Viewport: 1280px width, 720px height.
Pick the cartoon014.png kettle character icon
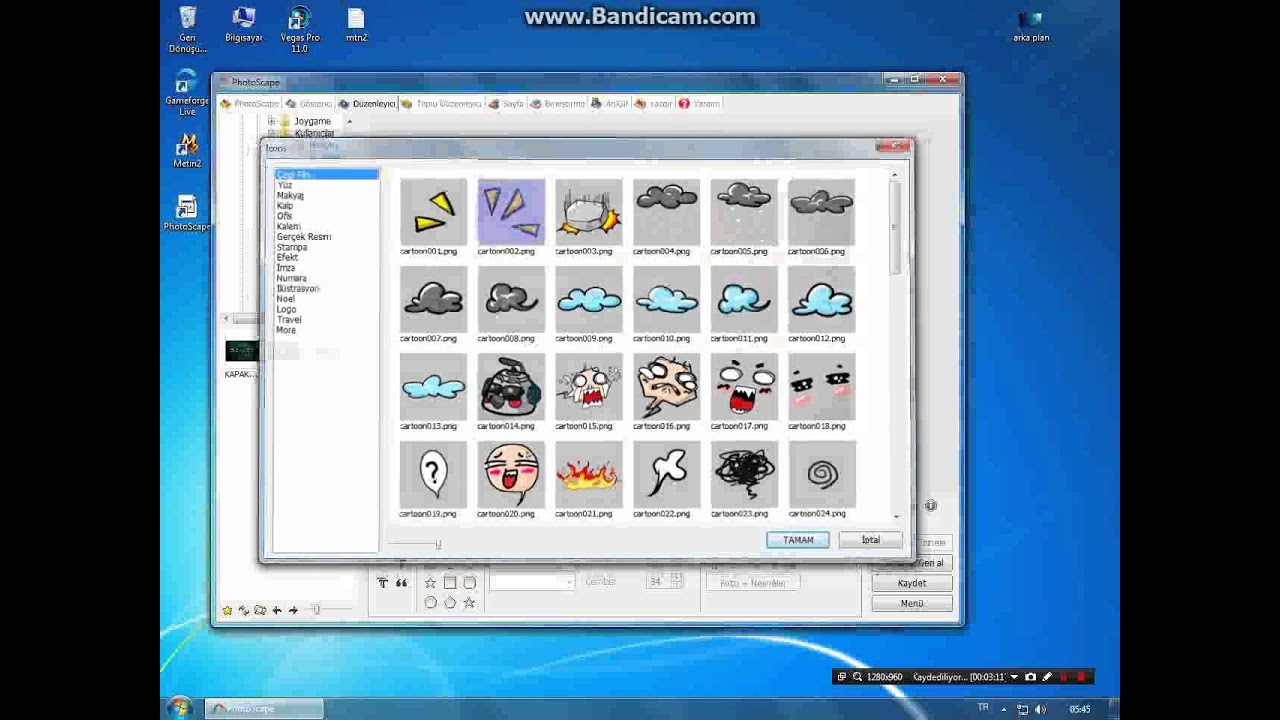[511, 387]
